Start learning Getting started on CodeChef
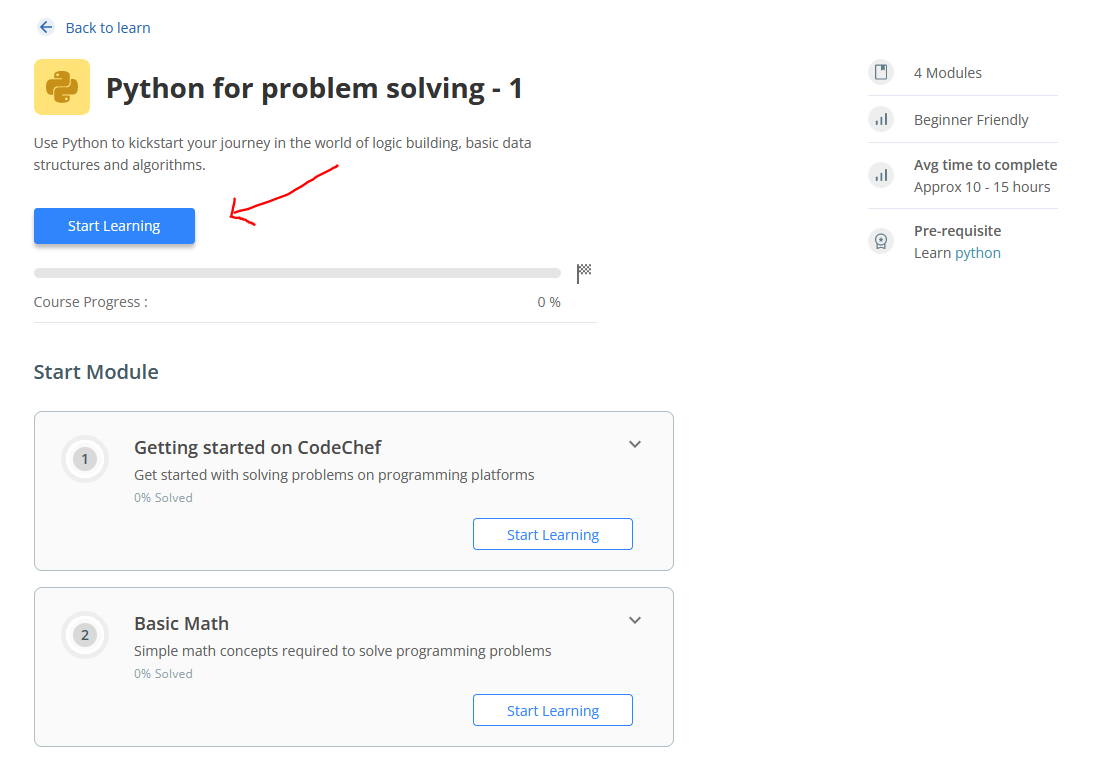The image size is (1114, 758). coord(552,534)
